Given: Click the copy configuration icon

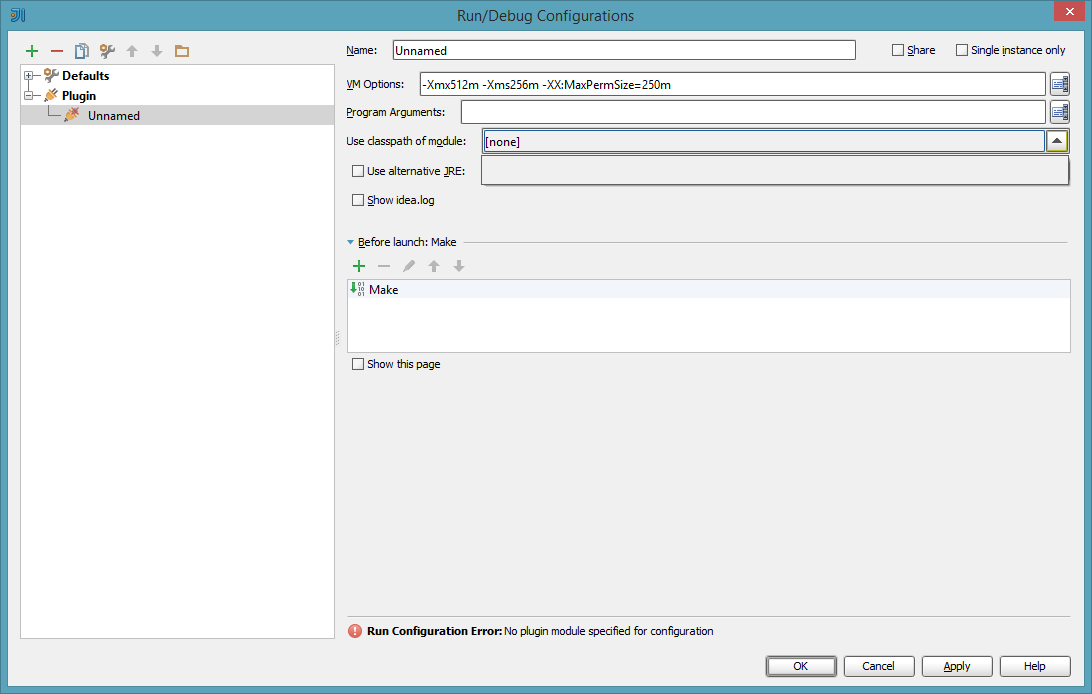Looking at the screenshot, I should coord(82,51).
